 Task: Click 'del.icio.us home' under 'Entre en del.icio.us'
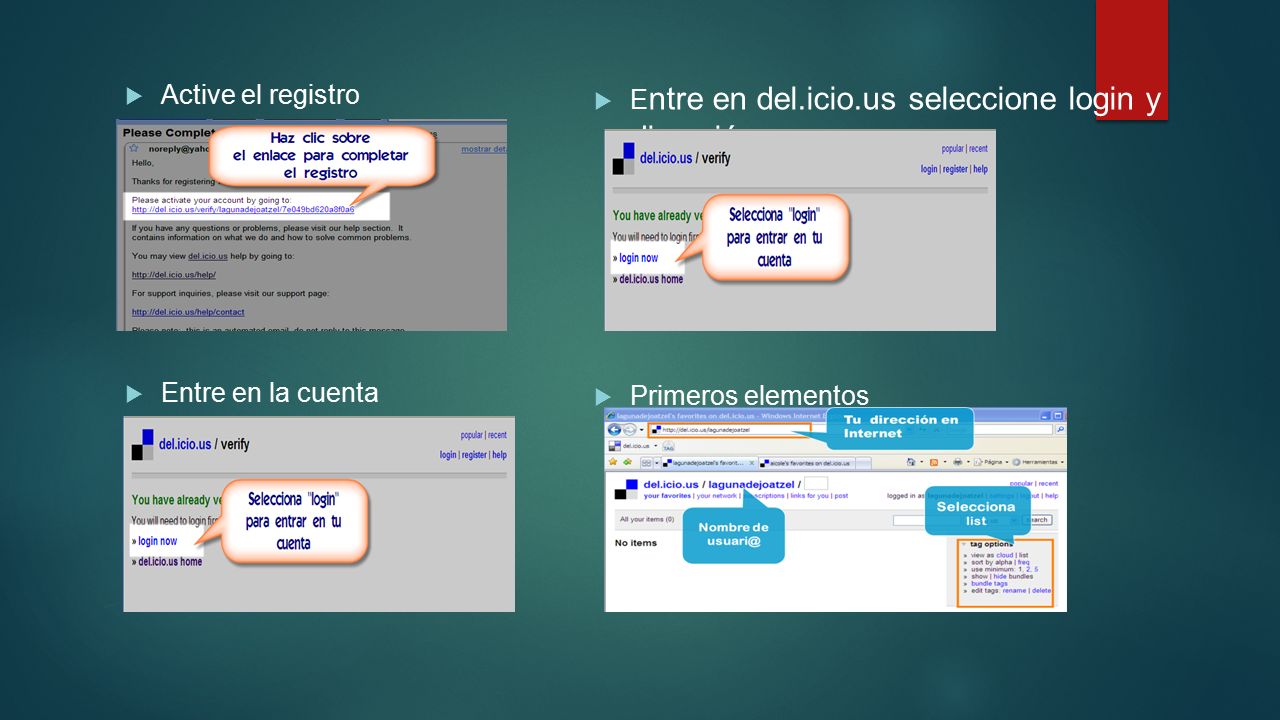(651, 279)
